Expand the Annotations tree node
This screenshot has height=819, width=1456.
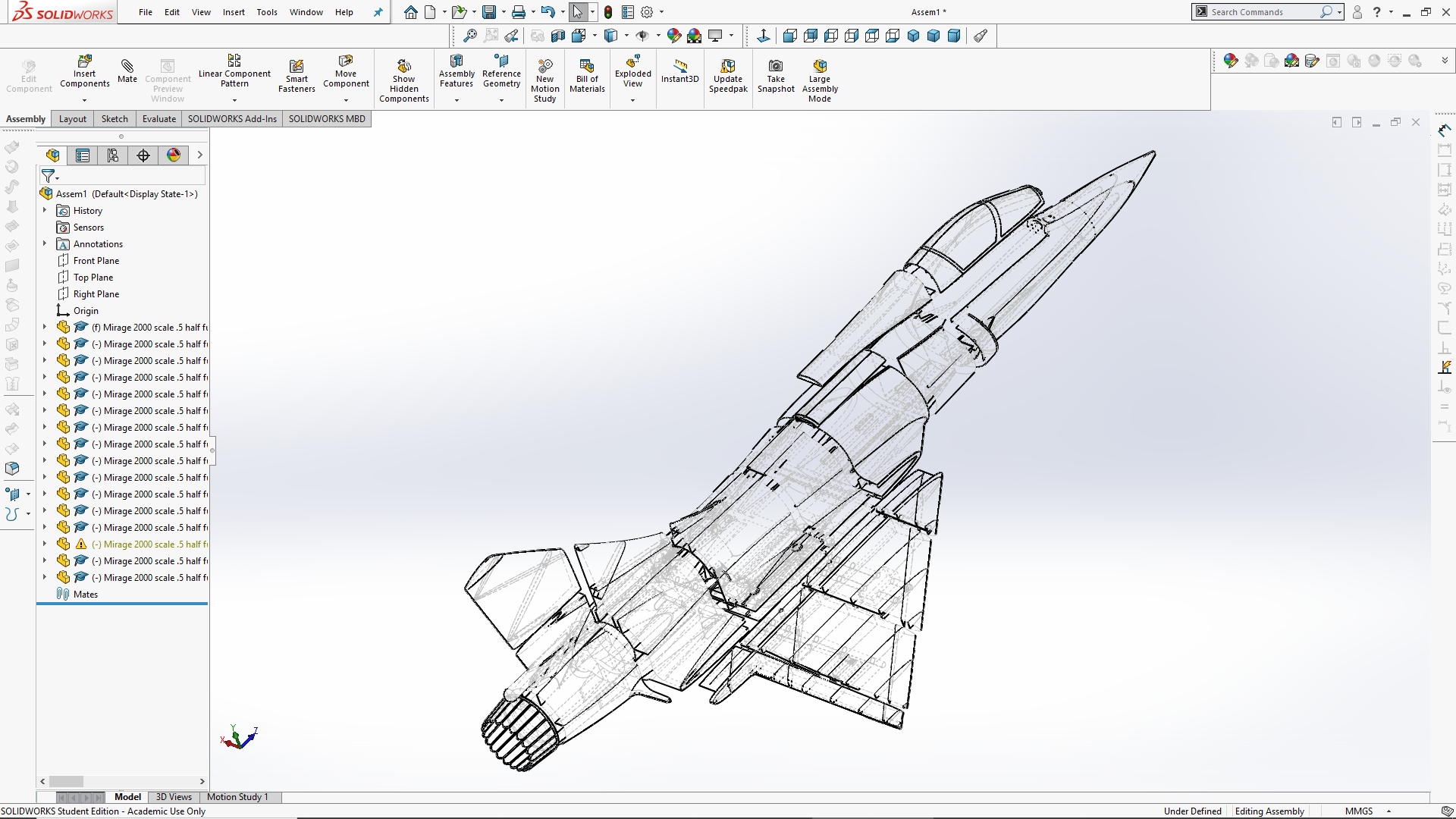tap(45, 244)
